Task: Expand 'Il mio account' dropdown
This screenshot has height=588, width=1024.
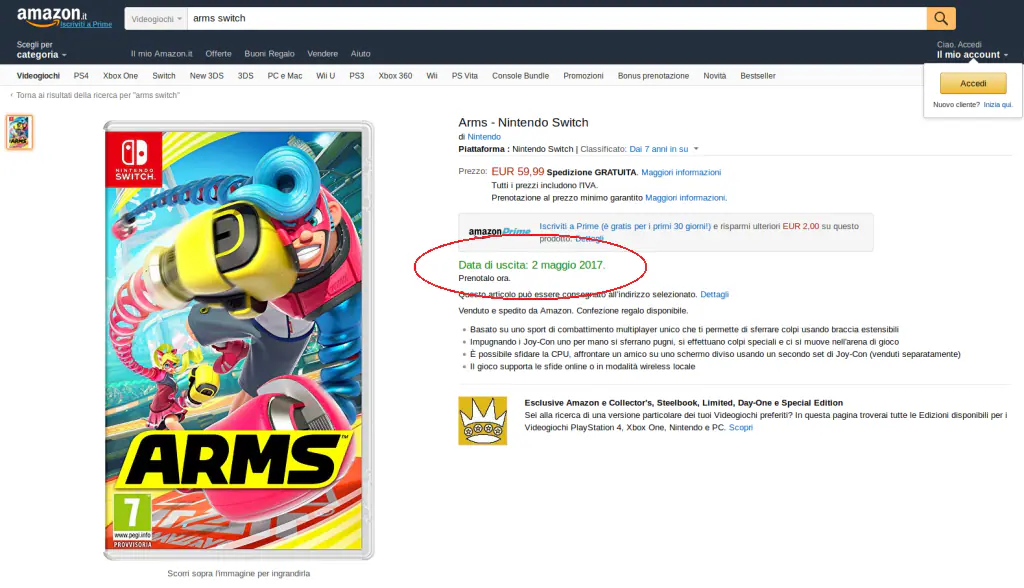Action: coord(972,50)
